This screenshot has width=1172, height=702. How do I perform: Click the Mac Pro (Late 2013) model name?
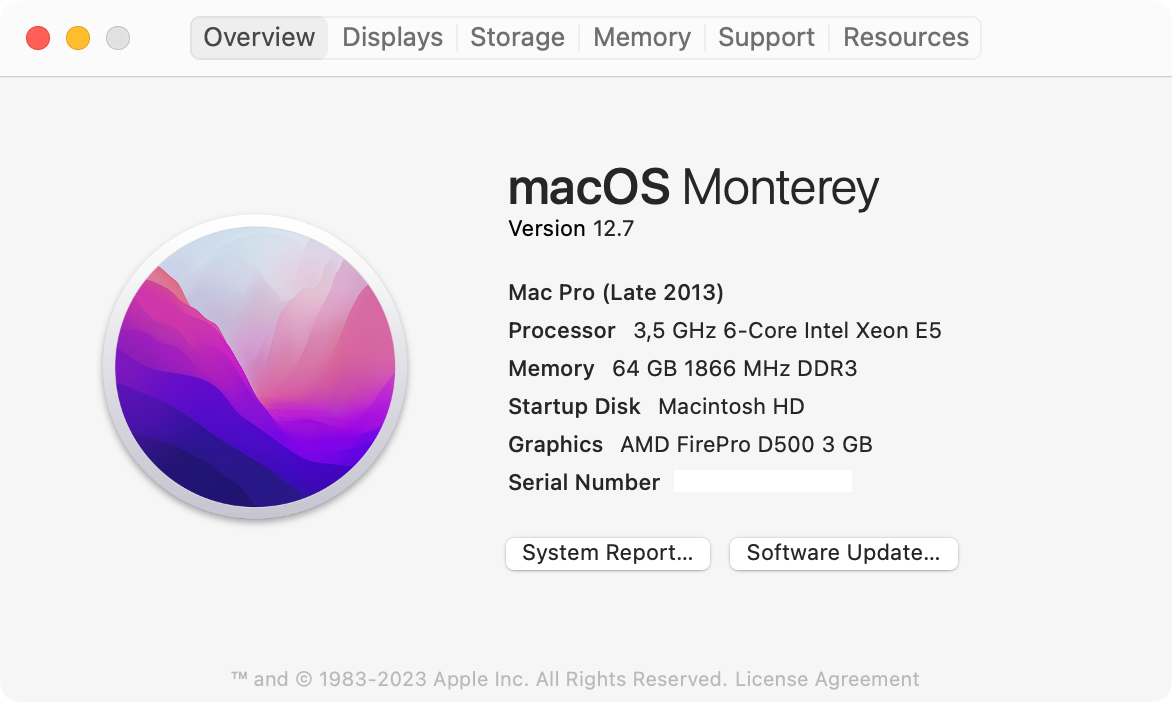click(615, 293)
